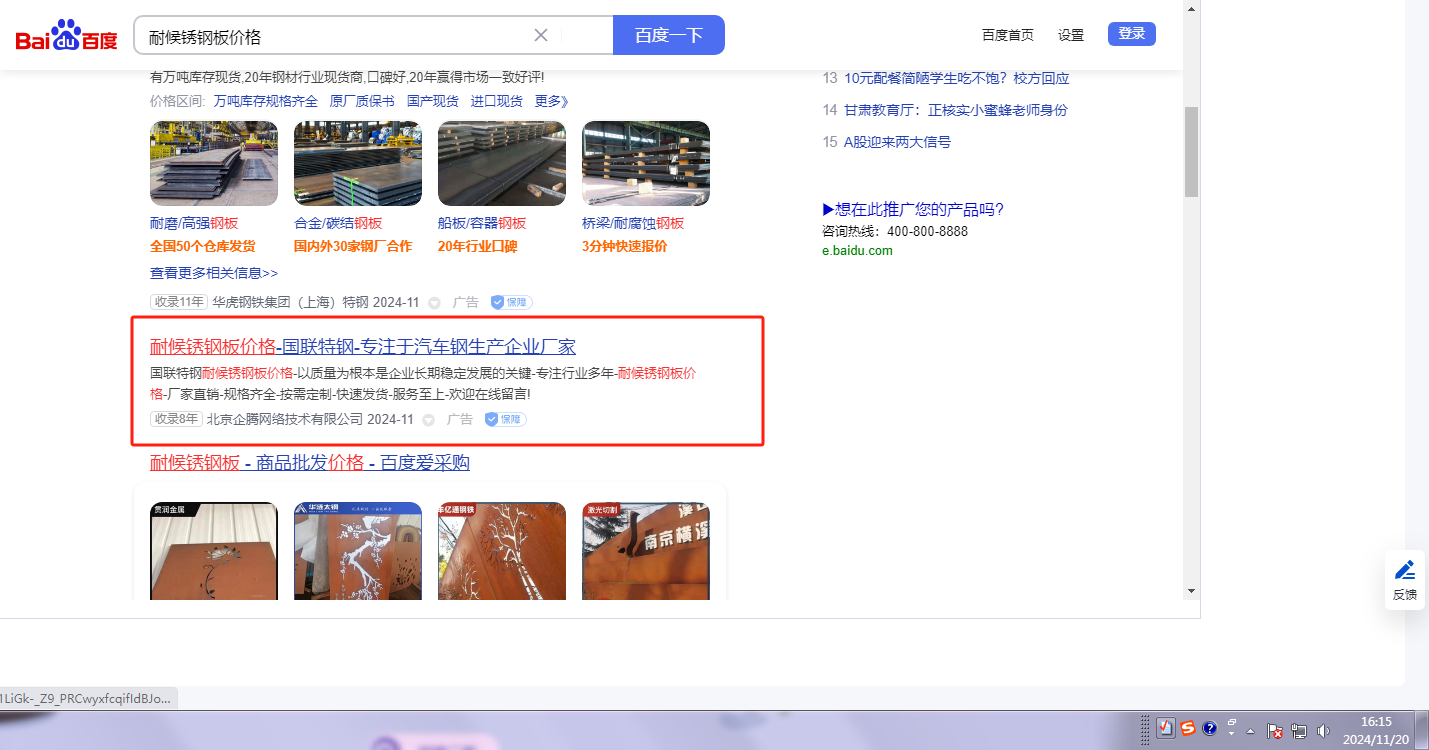
Task: Open the volume speaker tray icon
Action: pyautogui.click(x=1324, y=731)
